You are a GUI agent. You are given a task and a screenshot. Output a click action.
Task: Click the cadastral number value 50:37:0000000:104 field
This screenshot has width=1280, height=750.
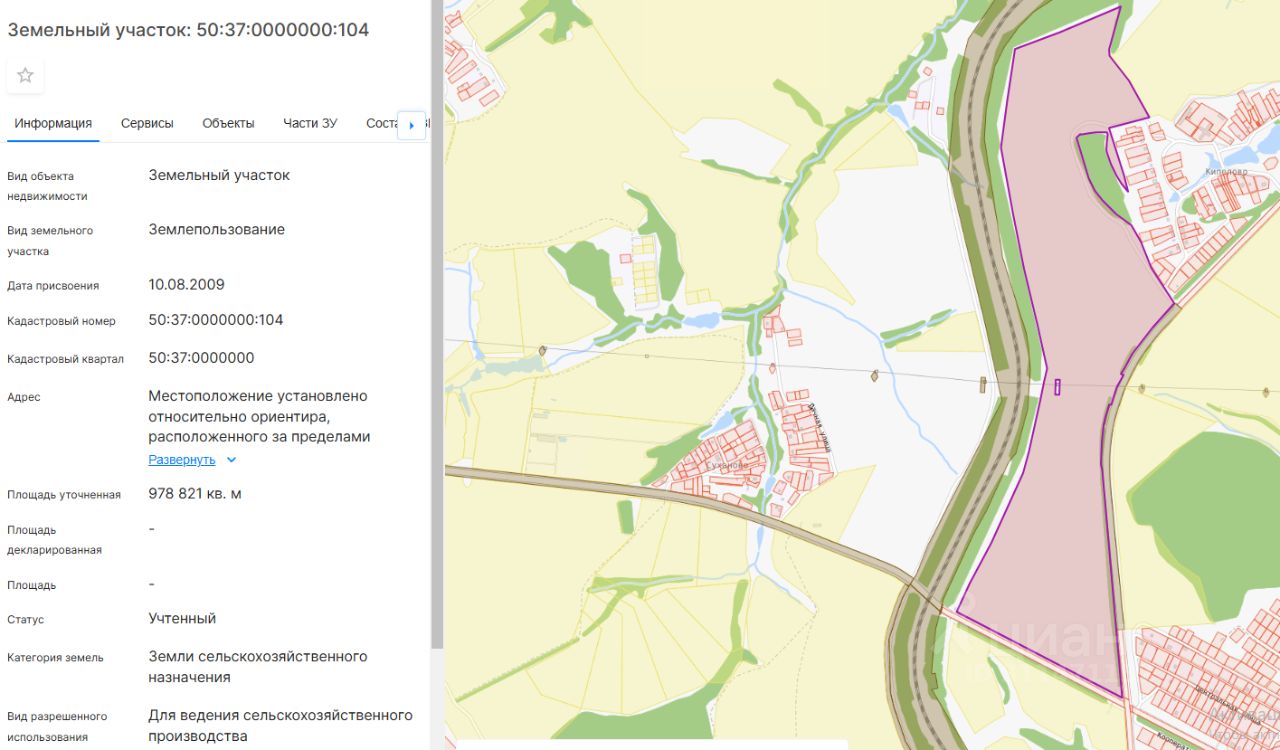216,320
